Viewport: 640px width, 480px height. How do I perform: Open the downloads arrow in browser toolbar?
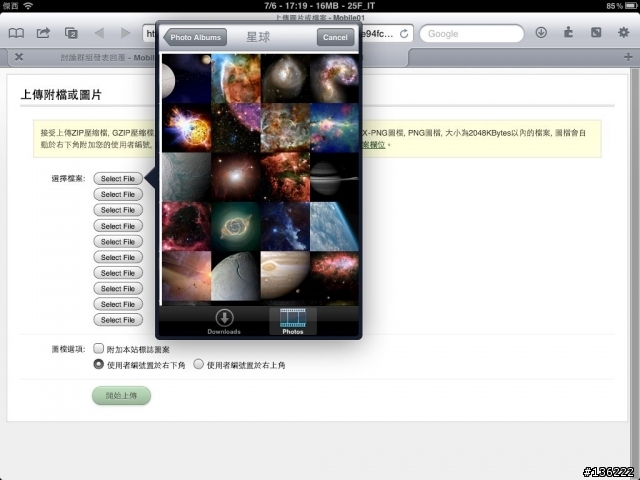[x=541, y=33]
